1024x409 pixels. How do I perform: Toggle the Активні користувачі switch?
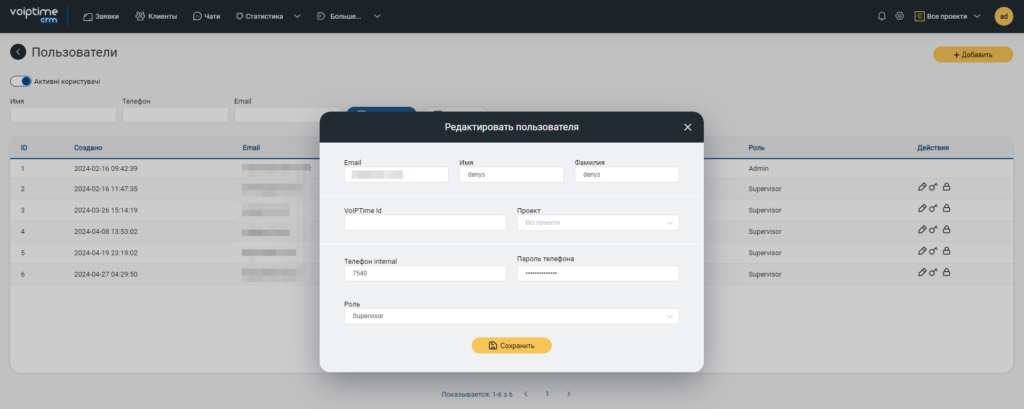(x=20, y=81)
